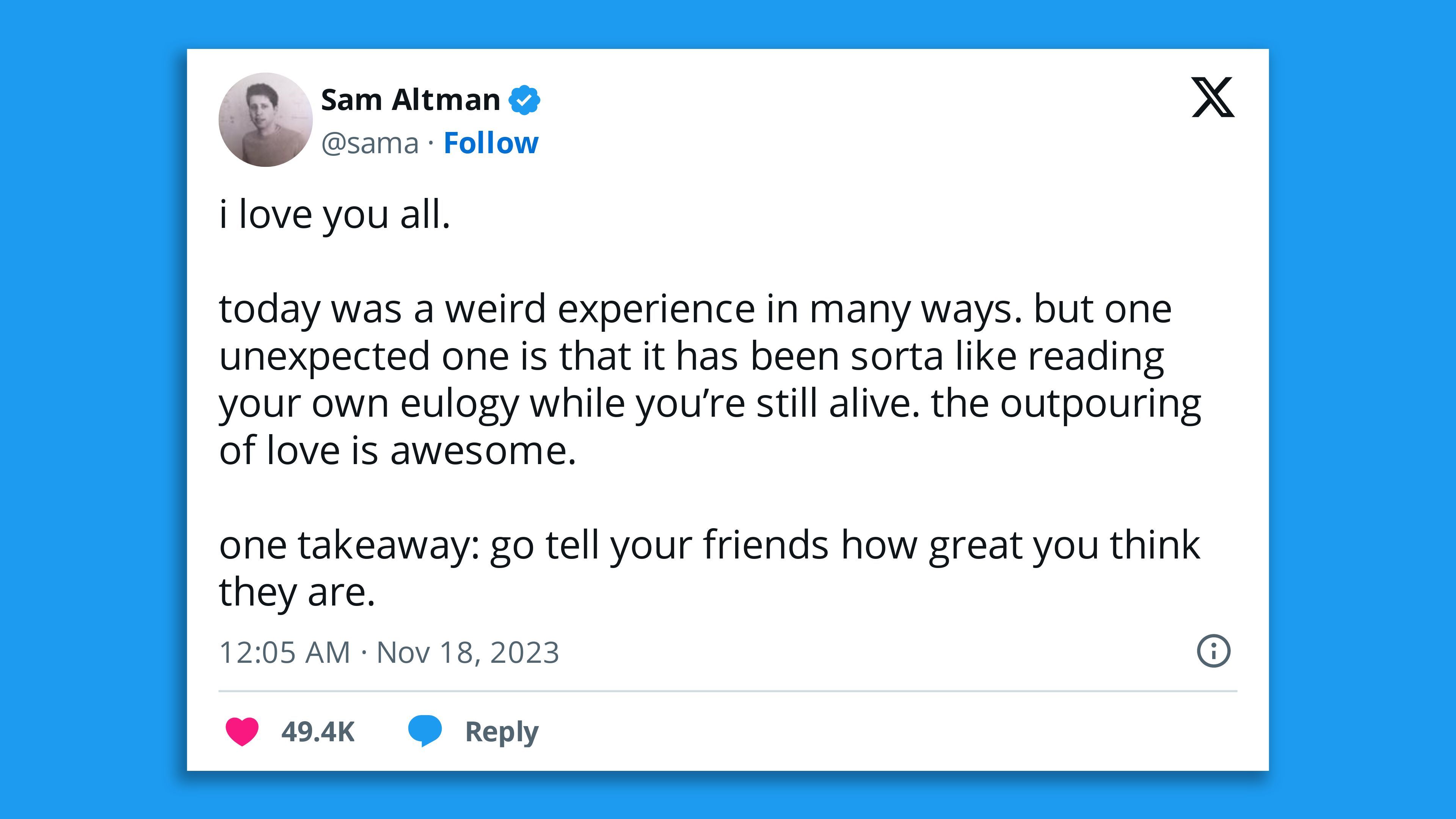Click the "i love you all." line

pos(334,215)
